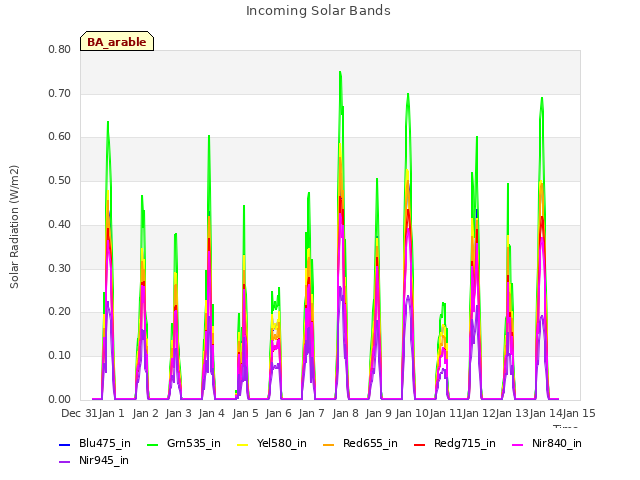
Task: Select the Nir945_in legend label
Action: [104, 460]
